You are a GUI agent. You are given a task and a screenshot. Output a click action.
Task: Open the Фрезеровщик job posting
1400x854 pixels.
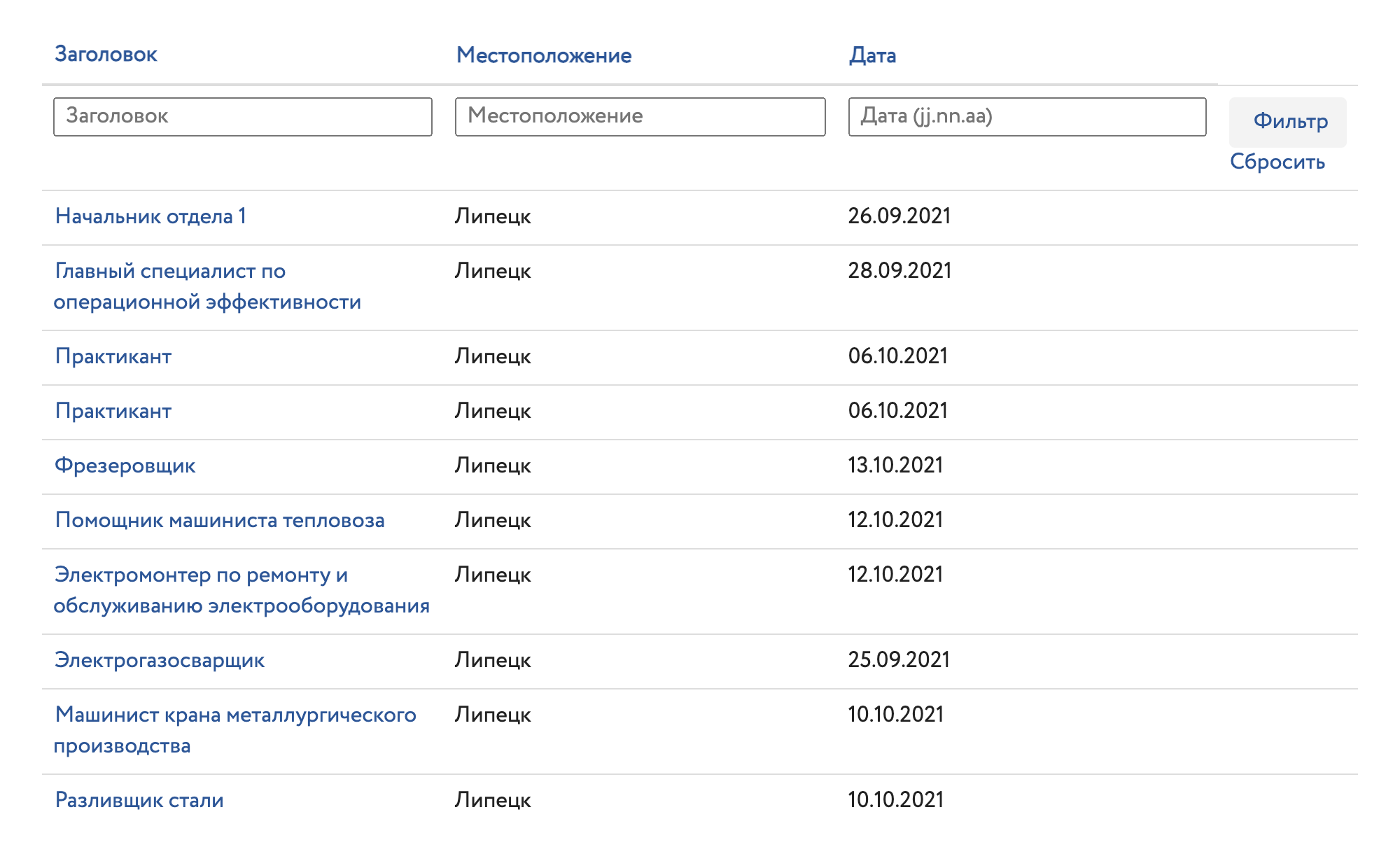[125, 465]
